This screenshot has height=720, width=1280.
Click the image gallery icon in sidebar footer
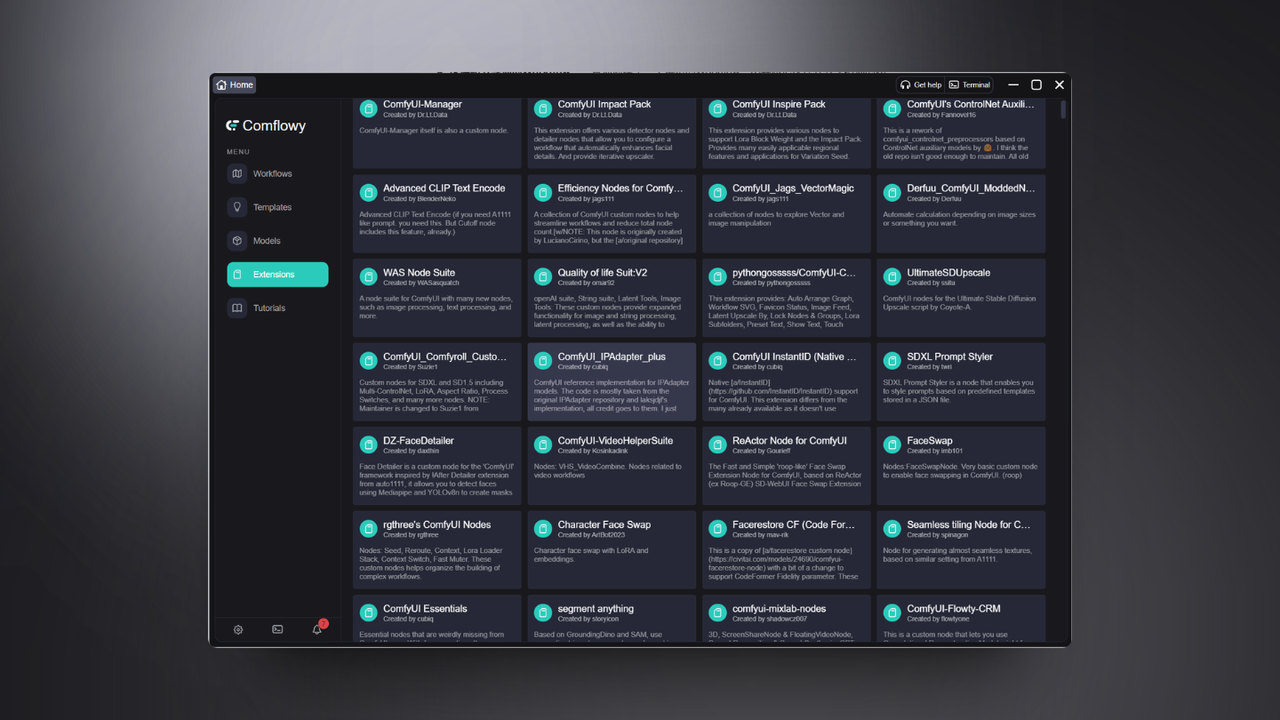coord(277,629)
